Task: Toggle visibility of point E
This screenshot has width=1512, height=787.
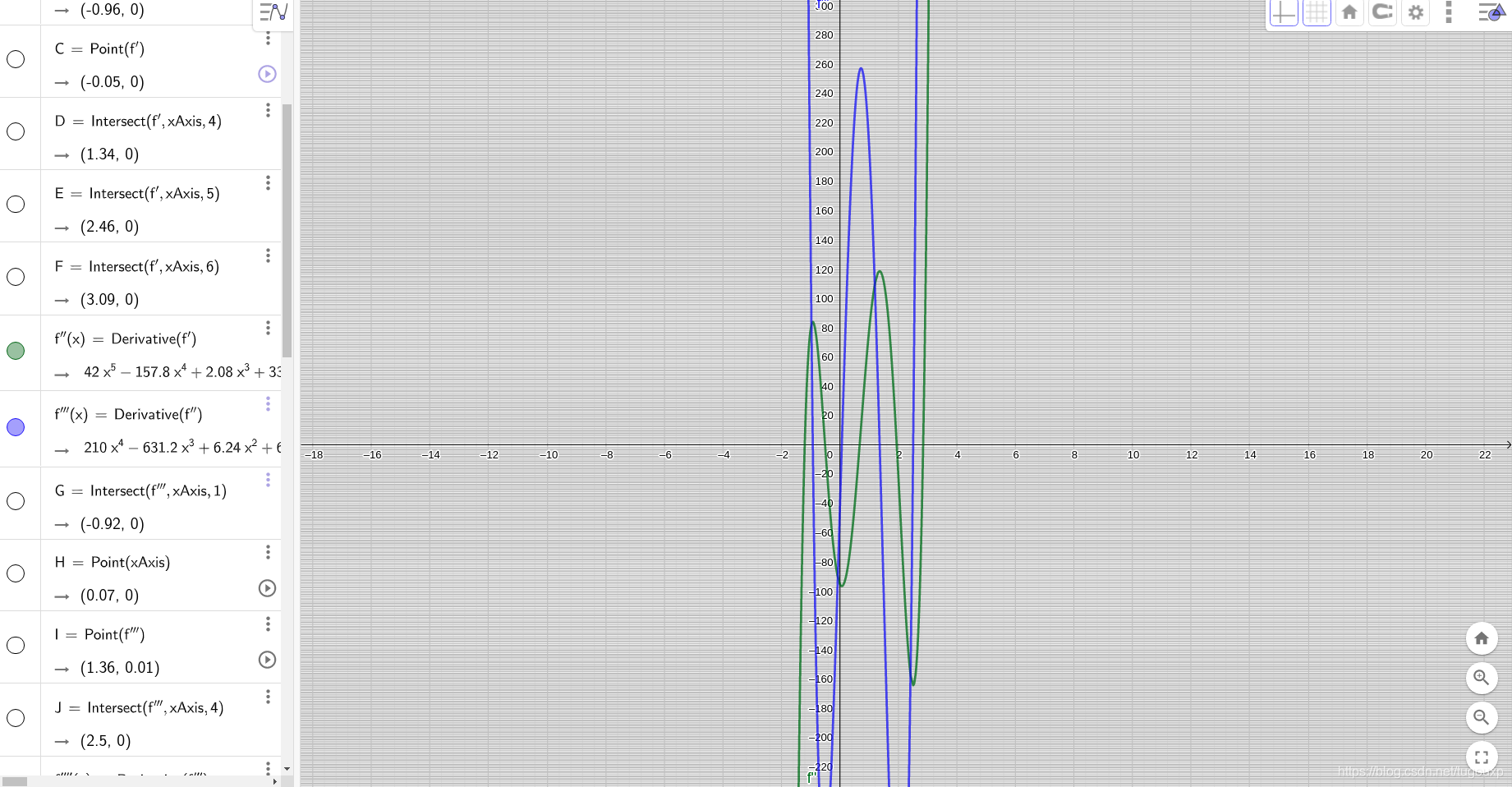Action: pos(16,204)
